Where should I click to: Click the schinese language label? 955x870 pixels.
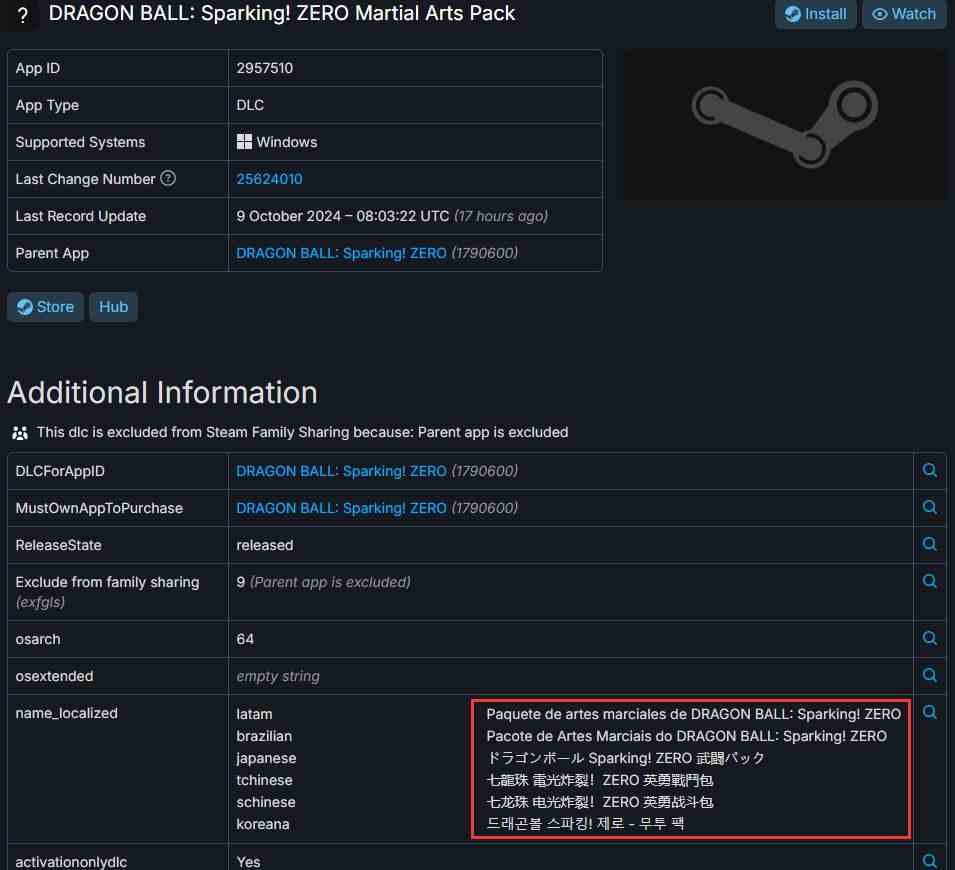(x=266, y=802)
